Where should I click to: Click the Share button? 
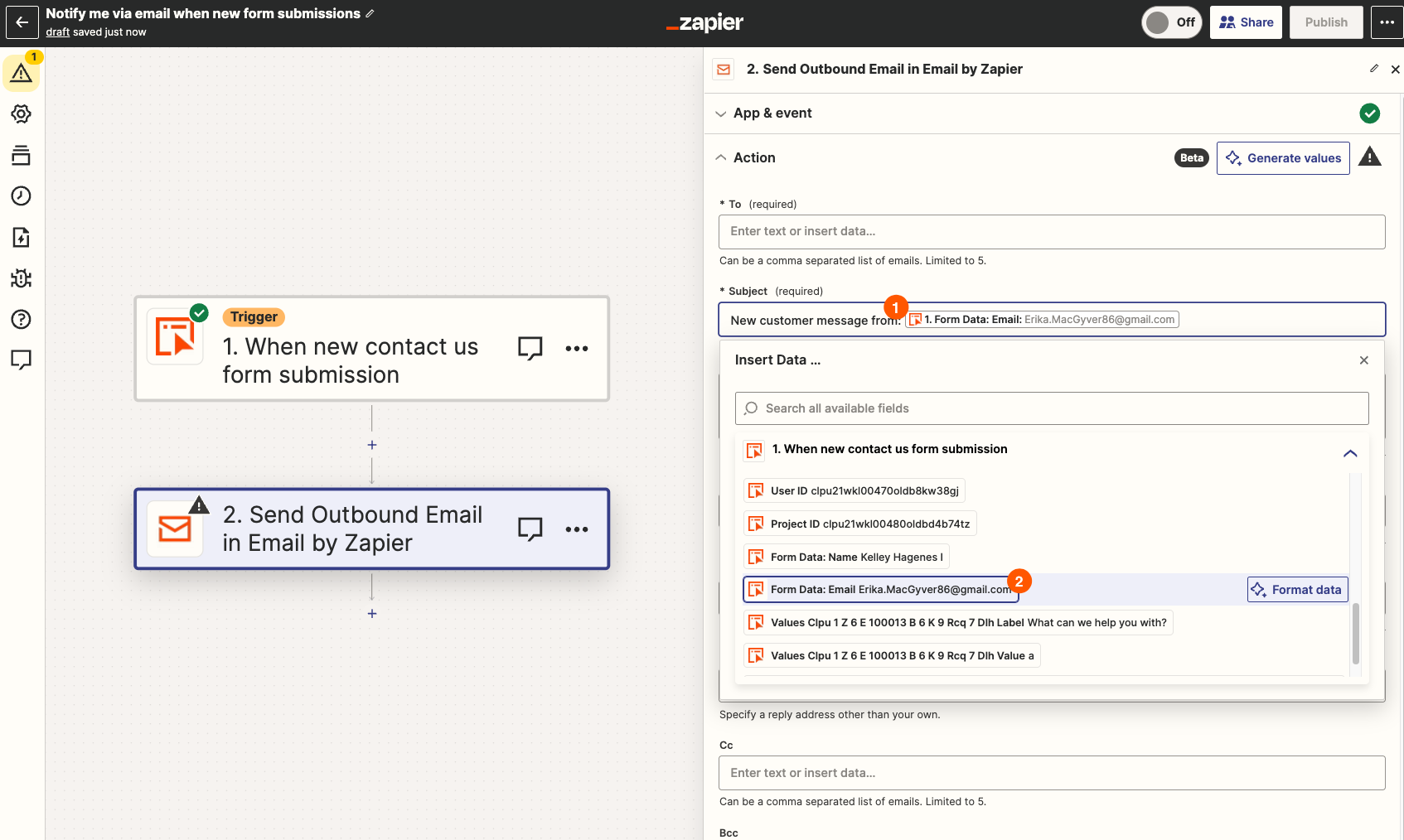click(x=1246, y=22)
